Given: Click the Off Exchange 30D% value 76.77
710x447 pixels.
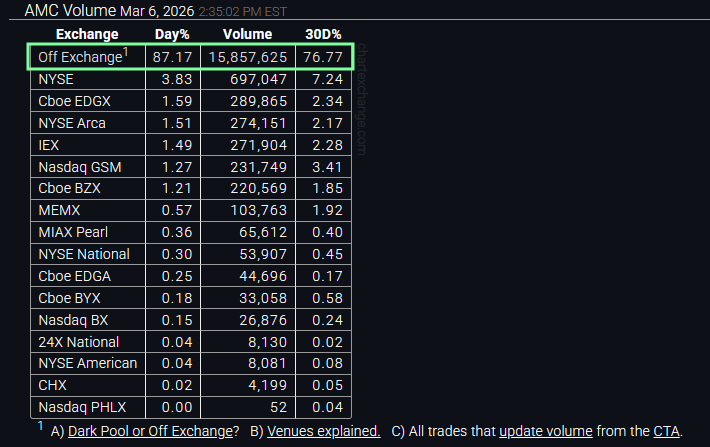Looking at the screenshot, I should pyautogui.click(x=323, y=57).
